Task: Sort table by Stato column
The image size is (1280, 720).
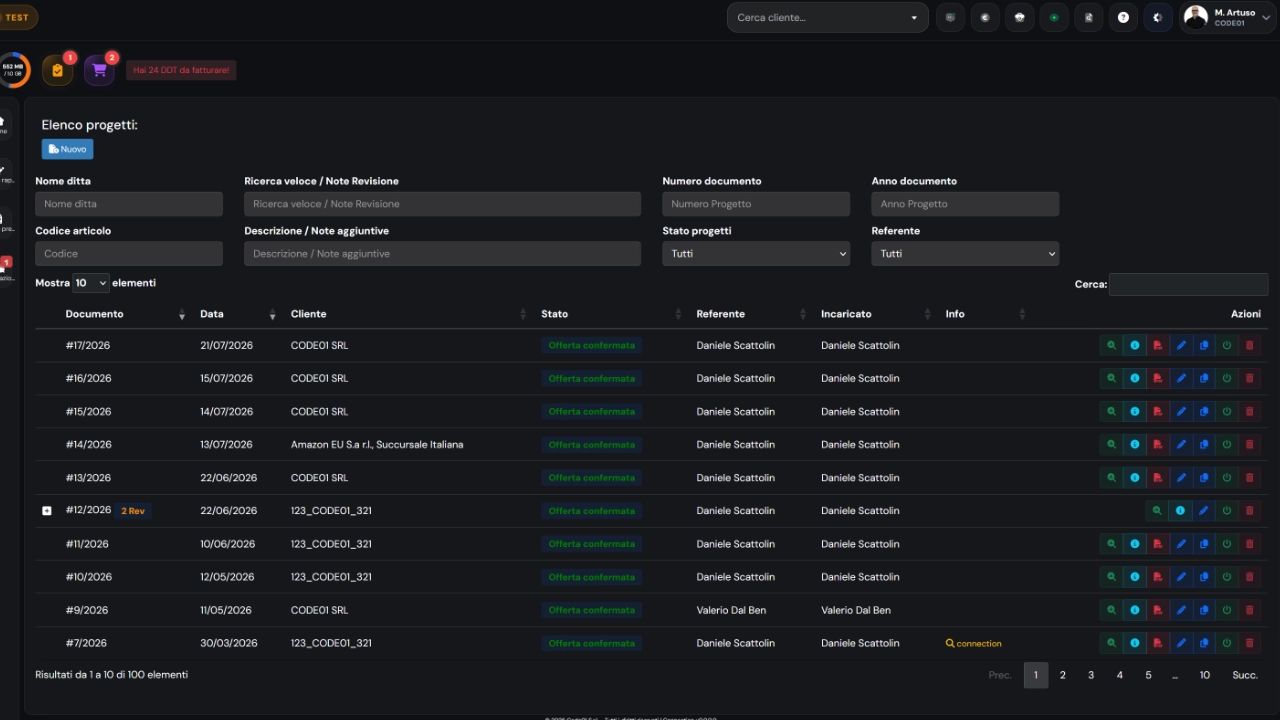Action: (610, 314)
